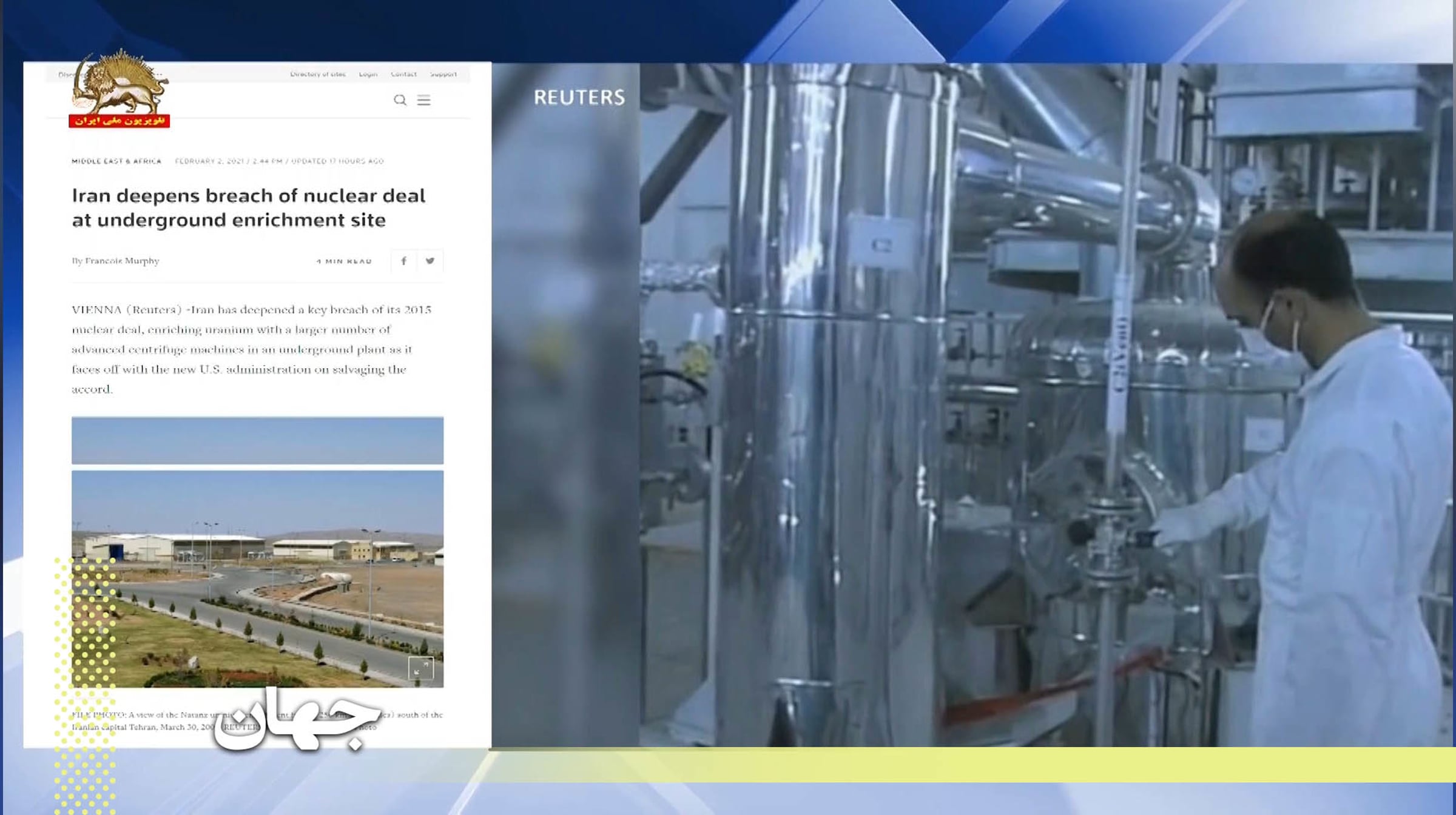Share the article via Facebook icon
The image size is (1456, 815).
[x=403, y=261]
